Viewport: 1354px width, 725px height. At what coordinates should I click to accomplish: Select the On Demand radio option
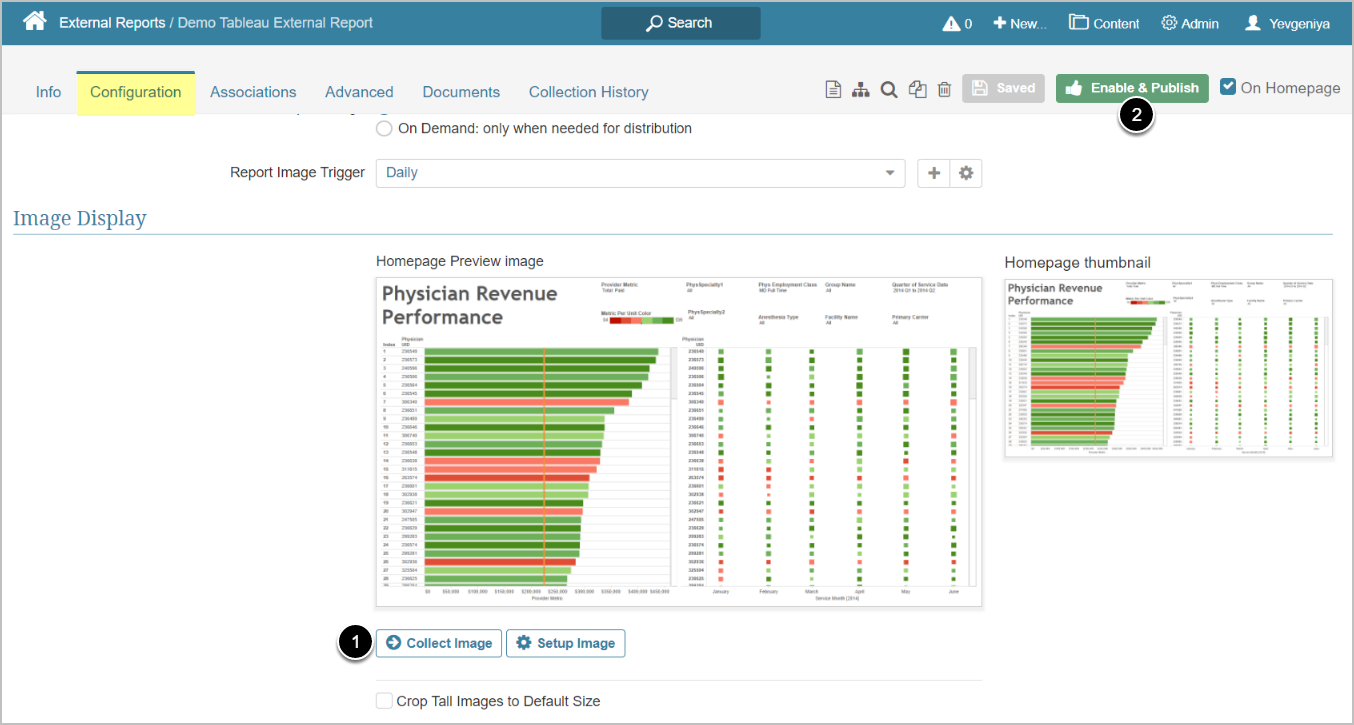pos(384,128)
